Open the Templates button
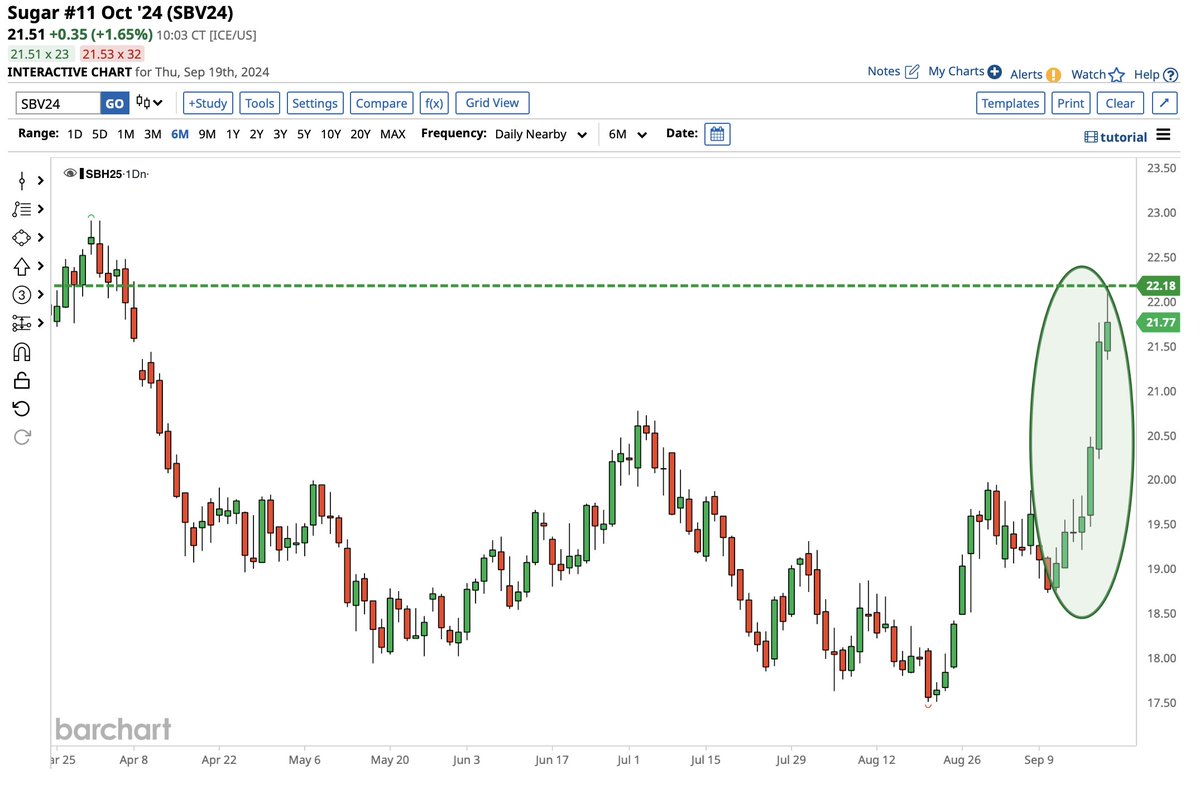The height and width of the screenshot is (789, 1200). (1010, 103)
